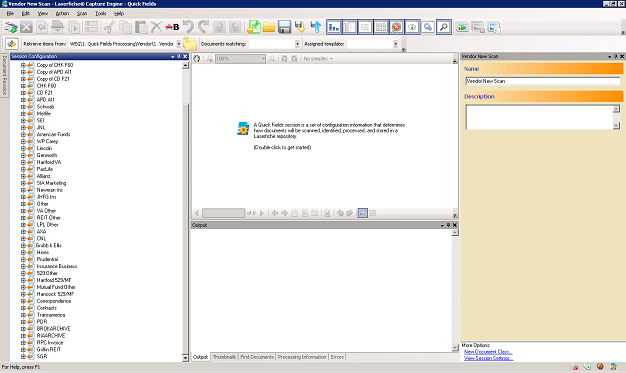This screenshot has width=626, height=373.
Task: Select the Correspondence document class
Action: pos(54,301)
